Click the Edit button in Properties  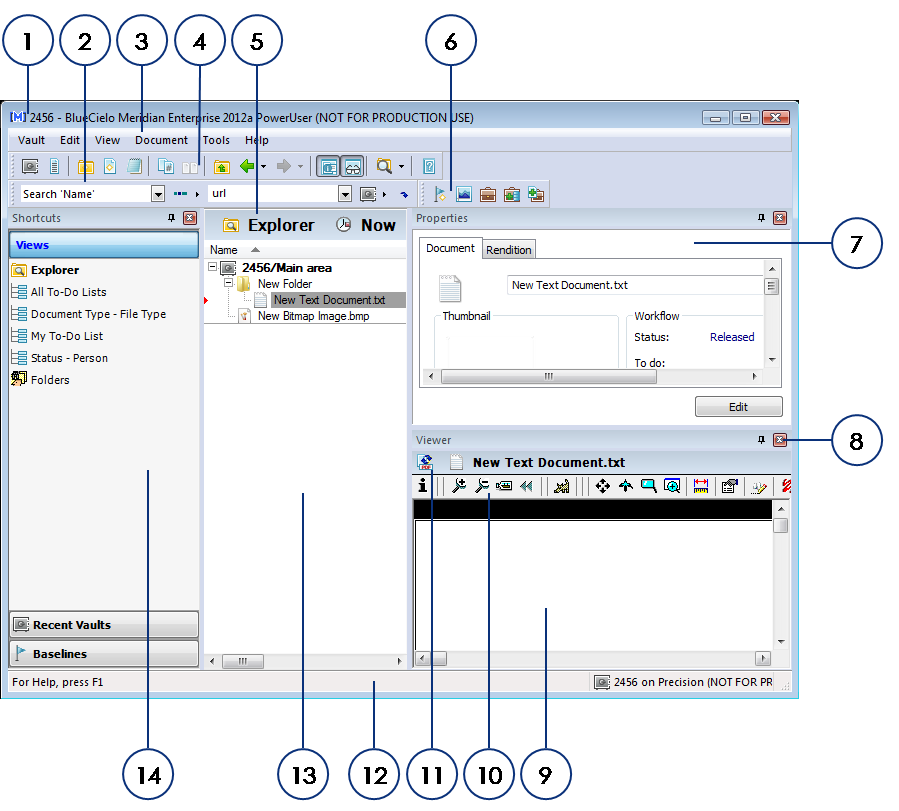[738, 406]
